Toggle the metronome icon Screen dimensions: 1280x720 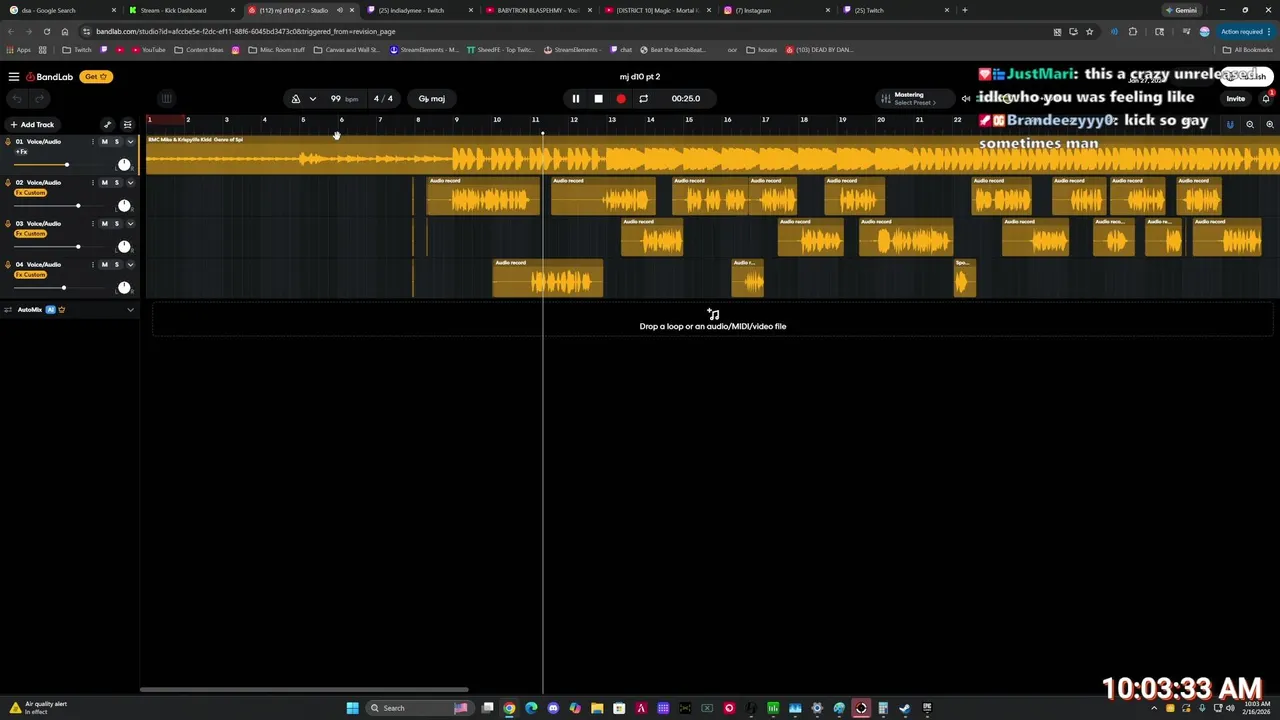(x=296, y=99)
